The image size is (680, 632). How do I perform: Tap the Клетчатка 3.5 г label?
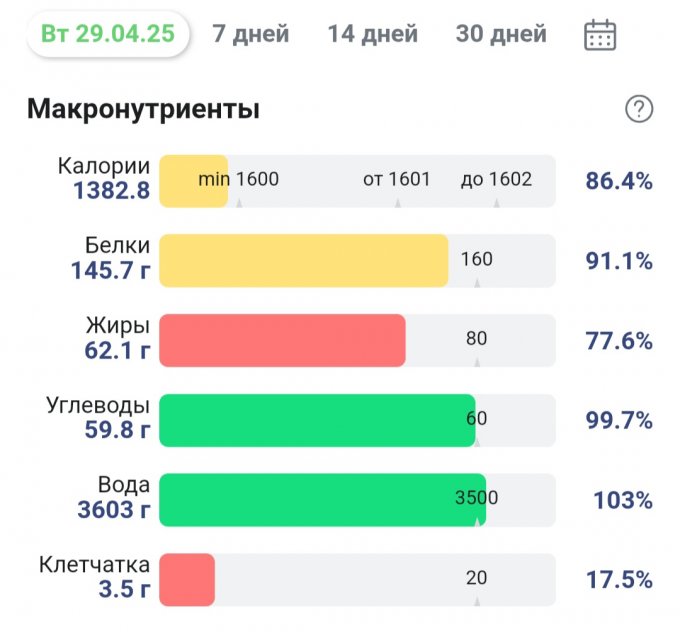(95, 577)
